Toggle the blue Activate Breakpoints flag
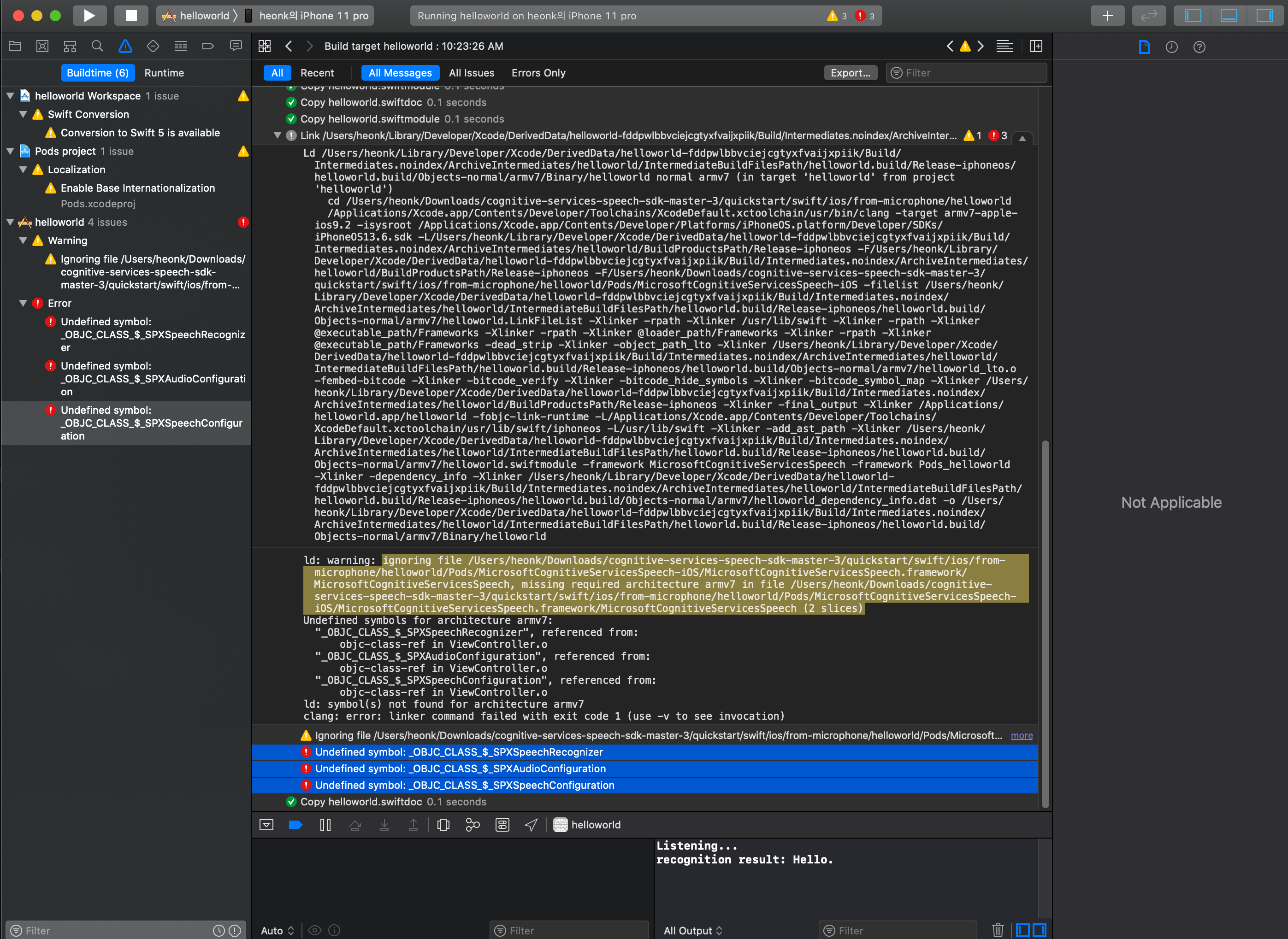The width and height of the screenshot is (1288, 939). coord(295,825)
